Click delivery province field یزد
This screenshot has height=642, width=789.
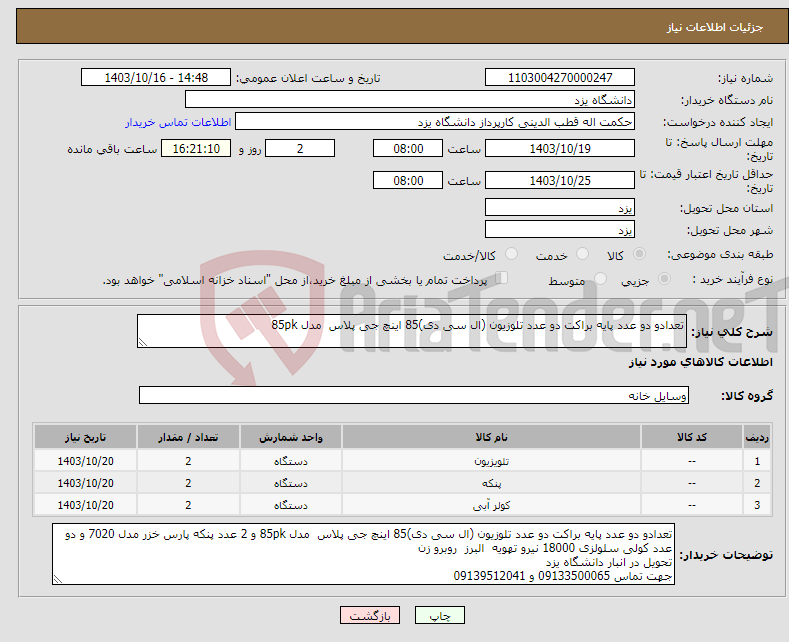(560, 207)
